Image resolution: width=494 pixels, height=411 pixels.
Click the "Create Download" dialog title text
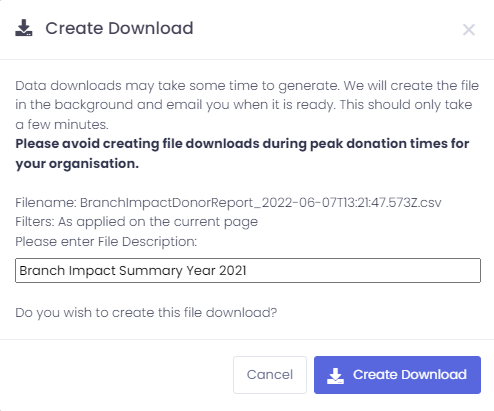119,28
